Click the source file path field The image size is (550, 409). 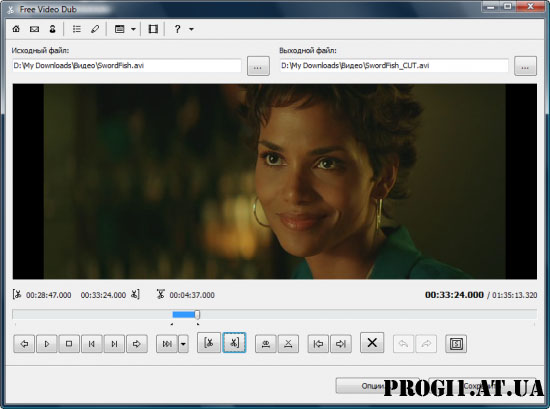pyautogui.click(x=127, y=66)
